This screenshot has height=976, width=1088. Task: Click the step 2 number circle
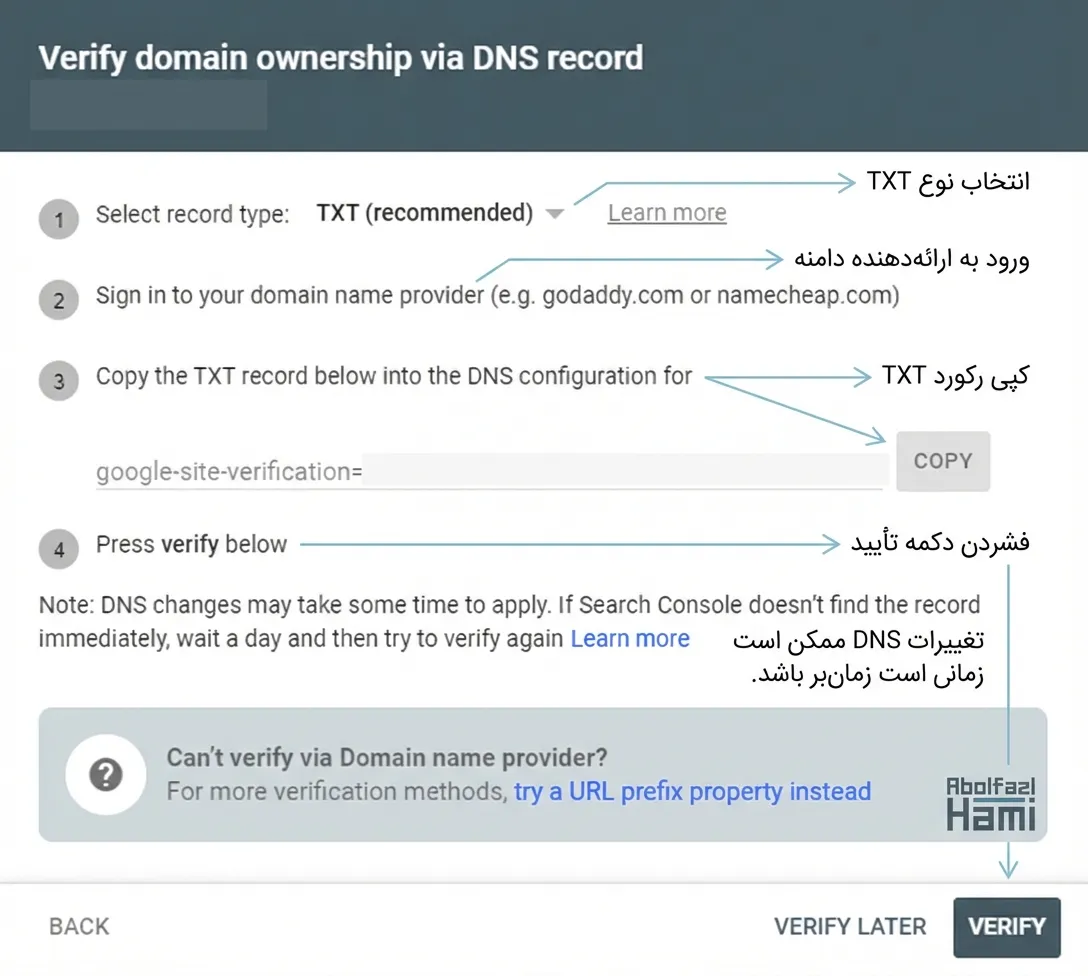pos(59,300)
